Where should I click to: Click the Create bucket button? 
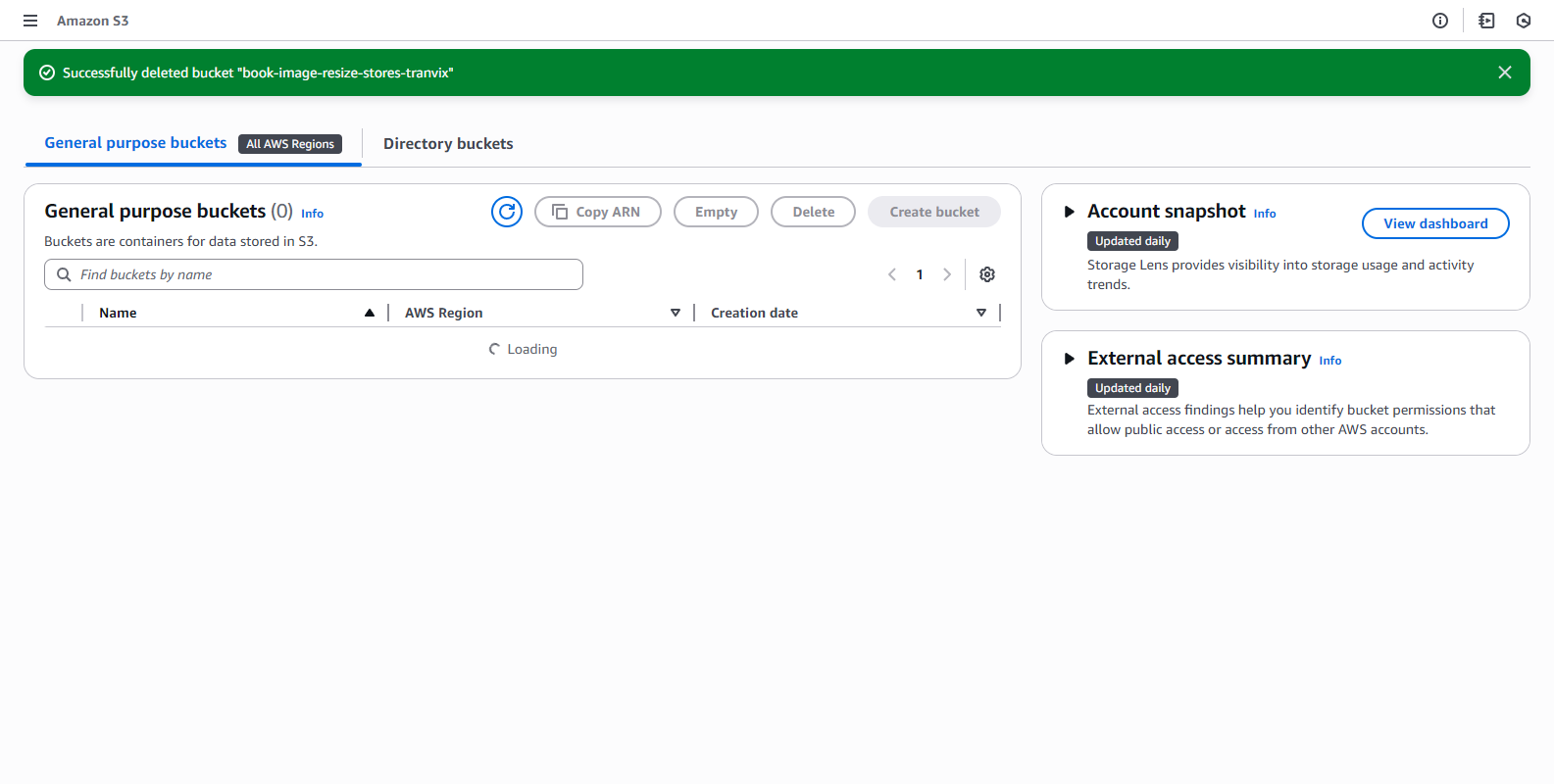(x=934, y=212)
